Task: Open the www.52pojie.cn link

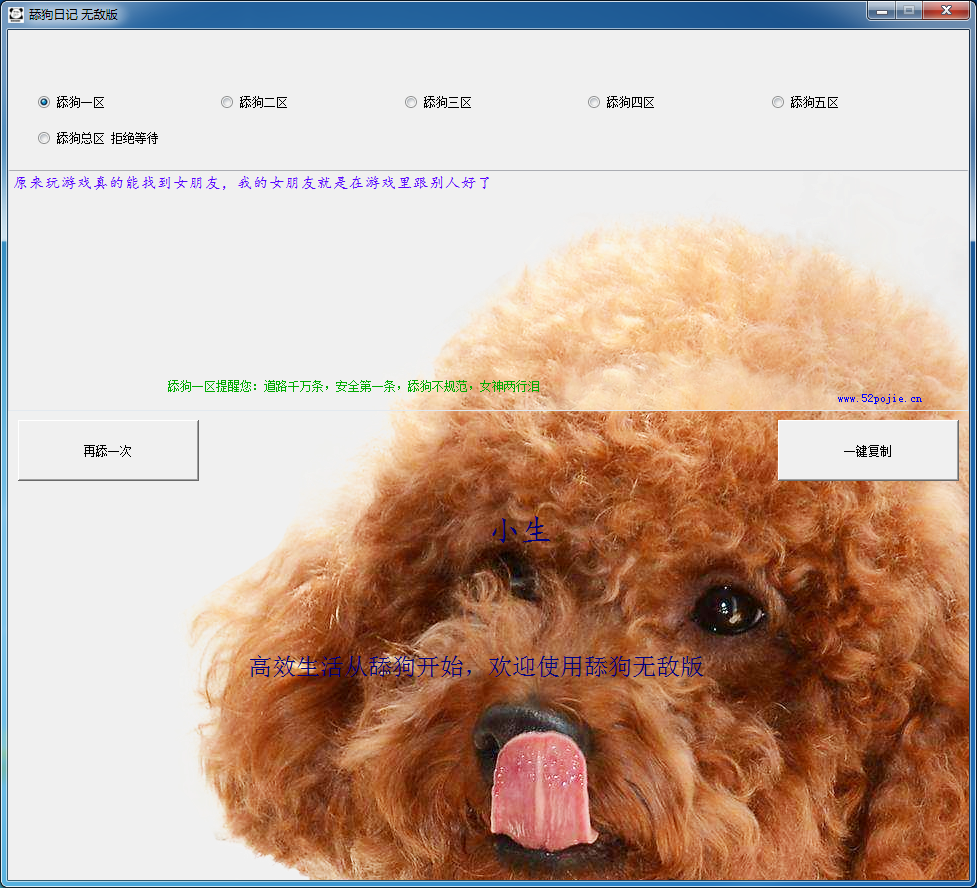Action: click(x=879, y=399)
